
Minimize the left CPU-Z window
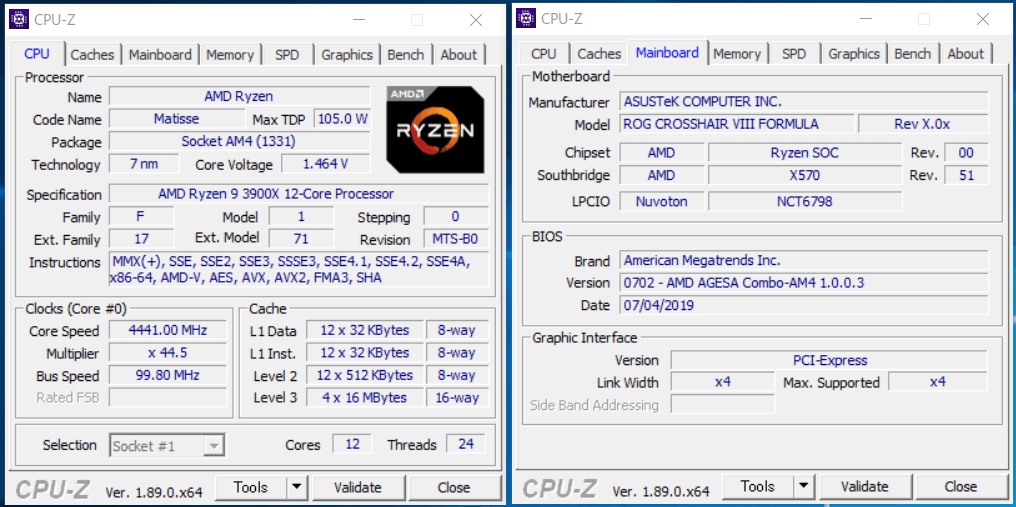[358, 20]
